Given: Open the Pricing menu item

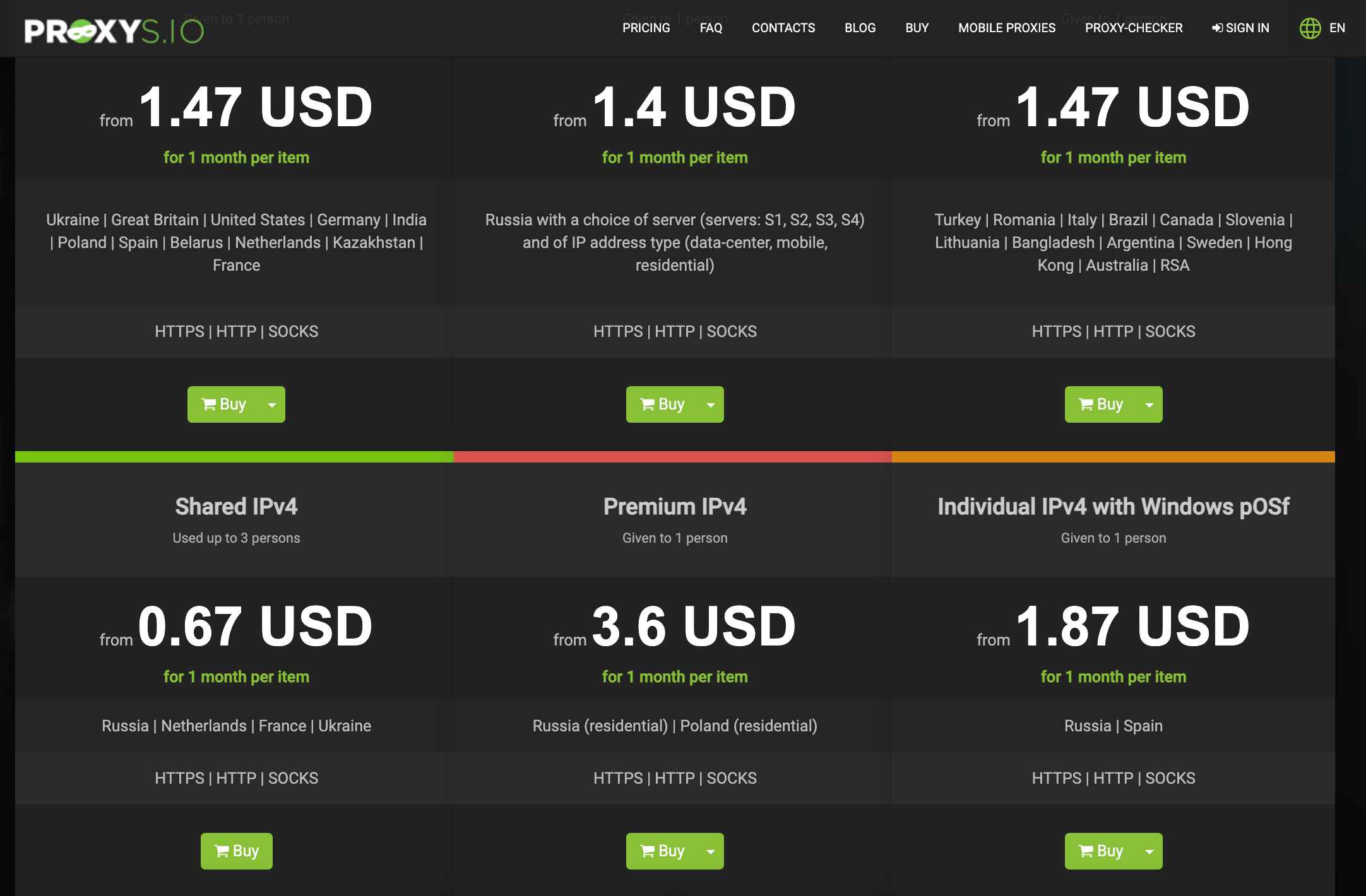Looking at the screenshot, I should click(646, 28).
